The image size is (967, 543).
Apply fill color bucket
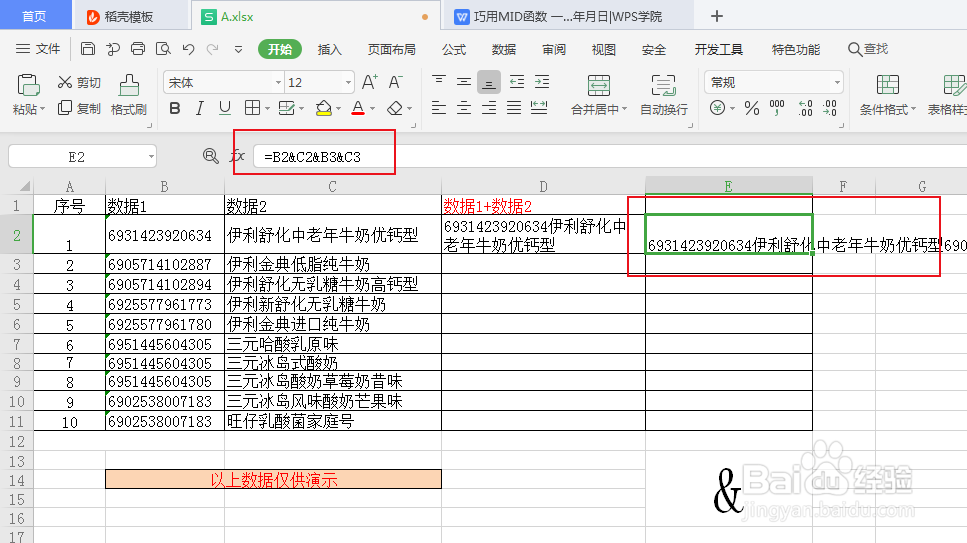tap(323, 109)
